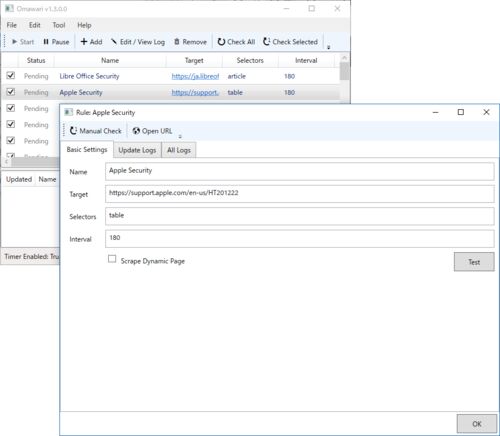Switch to the All Logs tab
The height and width of the screenshot is (436, 500).
[x=179, y=150]
